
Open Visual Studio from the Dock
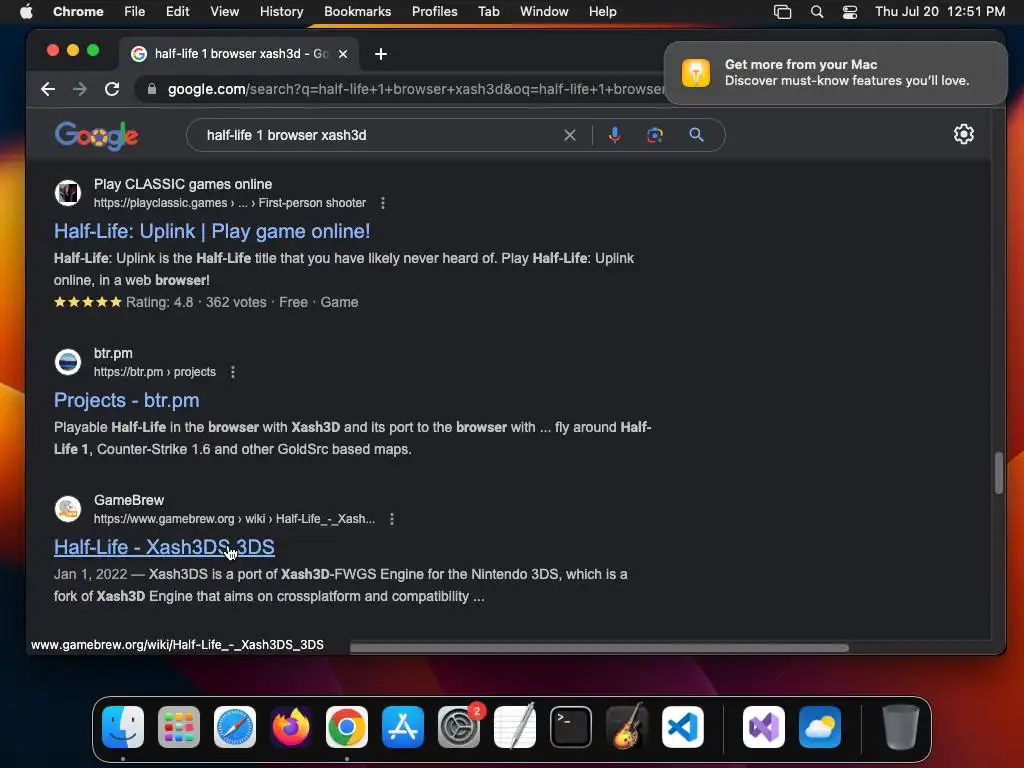(764, 727)
